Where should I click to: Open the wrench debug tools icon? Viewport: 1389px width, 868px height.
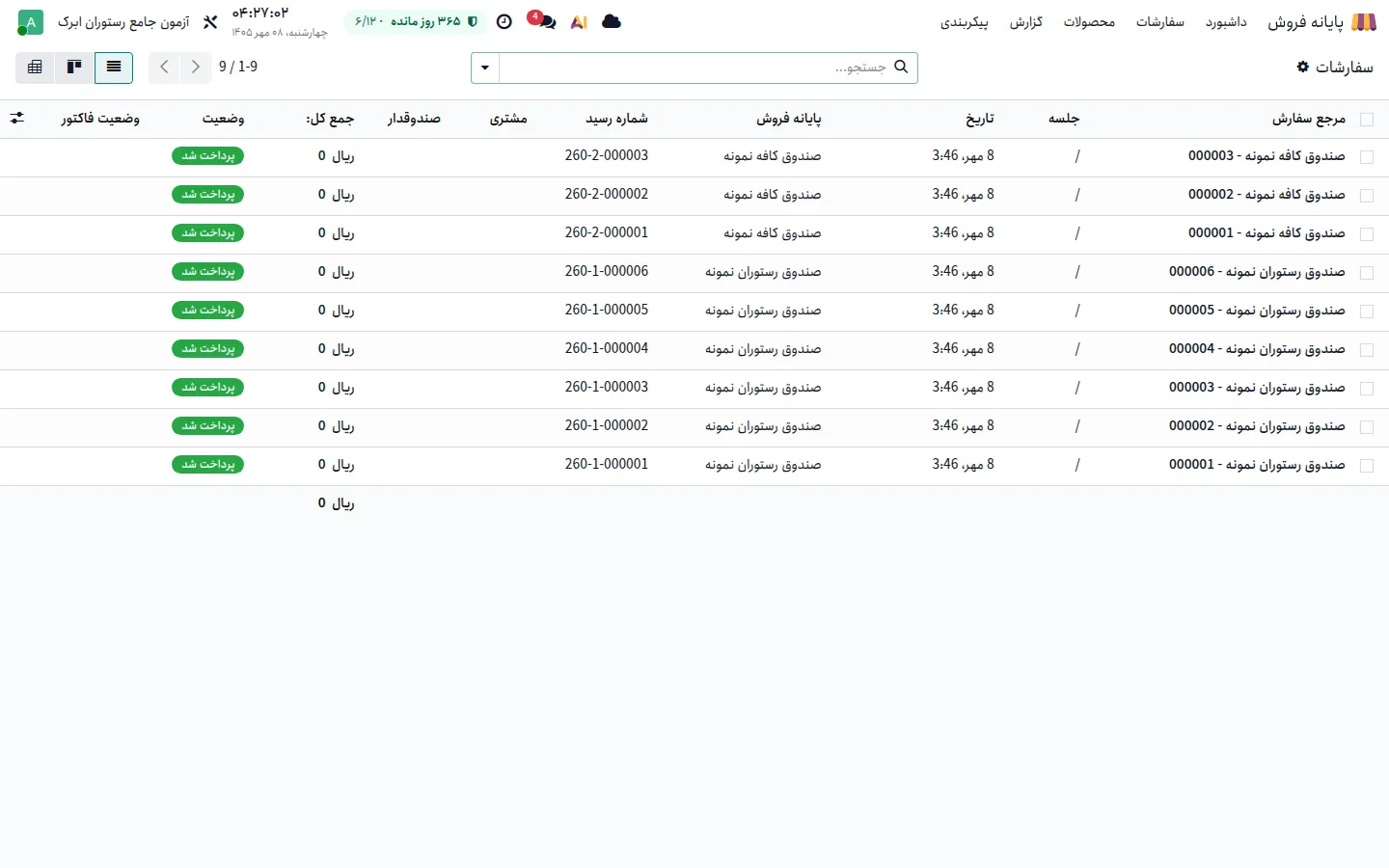tap(210, 22)
